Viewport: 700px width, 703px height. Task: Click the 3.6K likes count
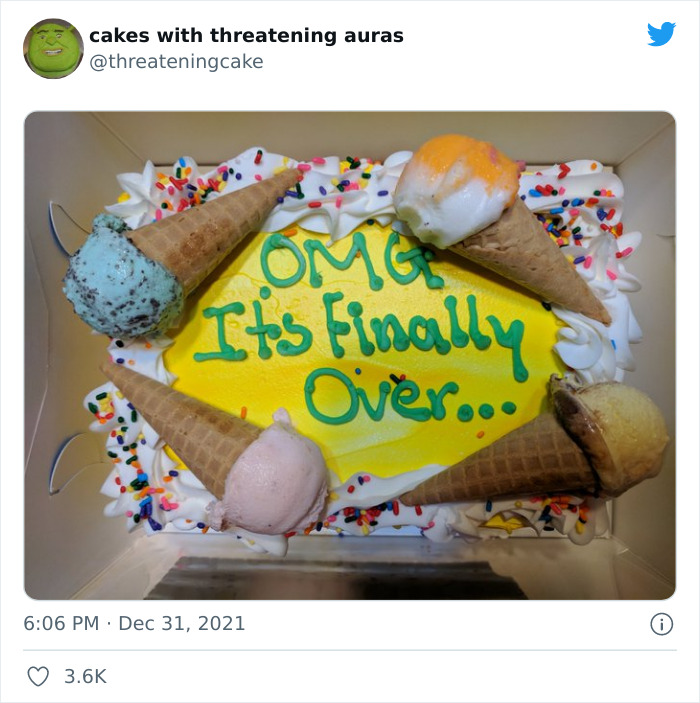(85, 677)
